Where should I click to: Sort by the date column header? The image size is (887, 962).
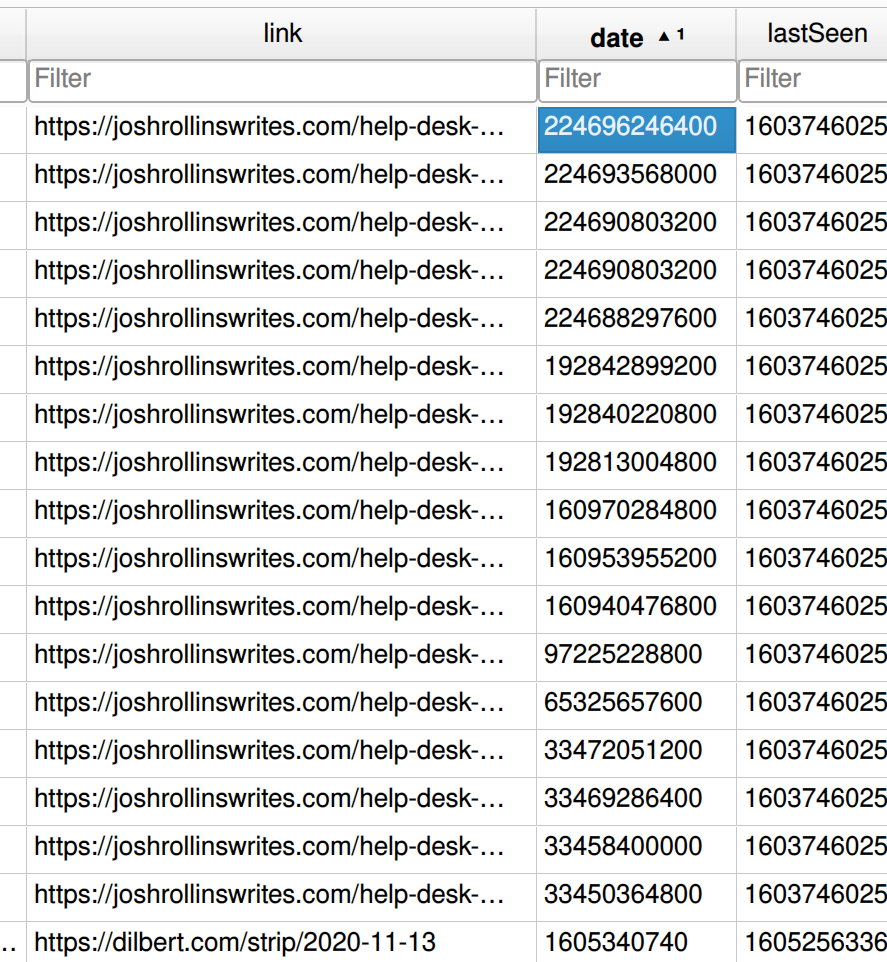(636, 36)
